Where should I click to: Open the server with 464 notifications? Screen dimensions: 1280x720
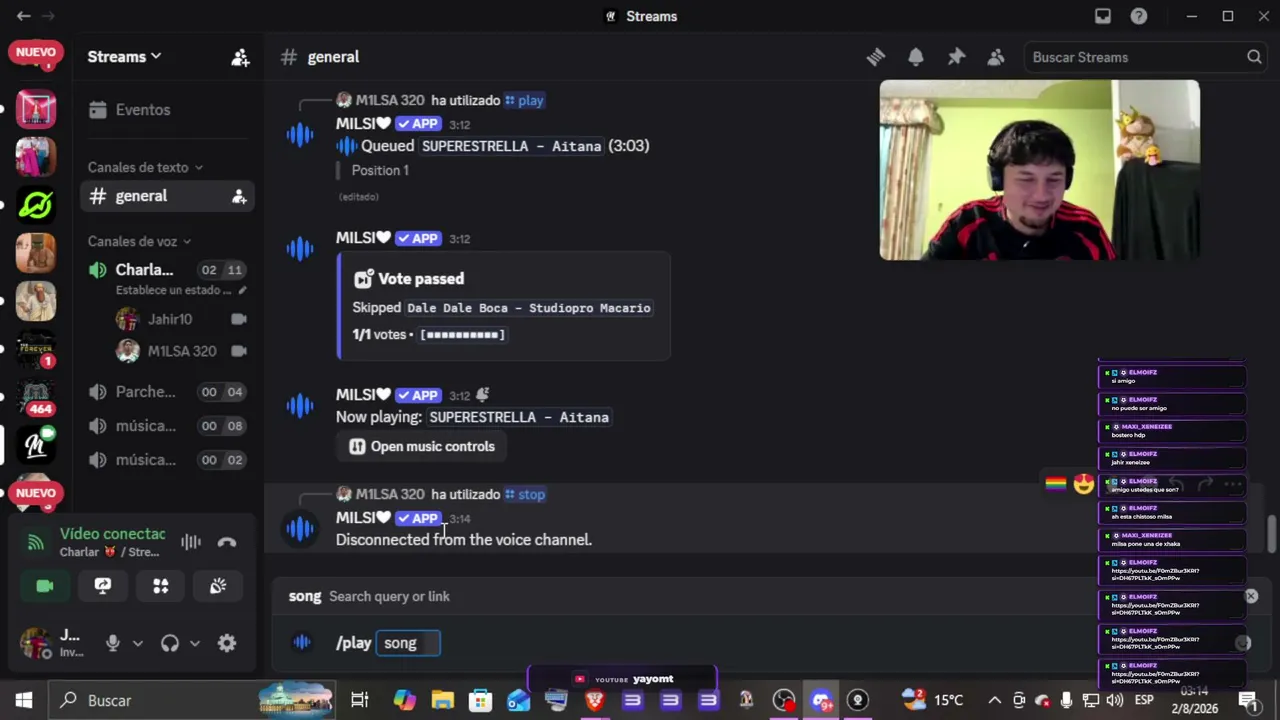36,395
